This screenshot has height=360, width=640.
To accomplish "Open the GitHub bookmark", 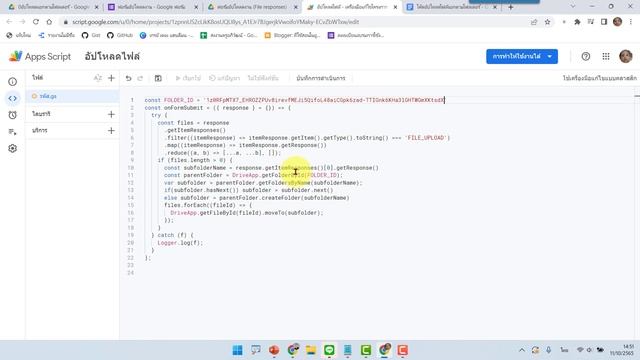I will (x=120, y=36).
